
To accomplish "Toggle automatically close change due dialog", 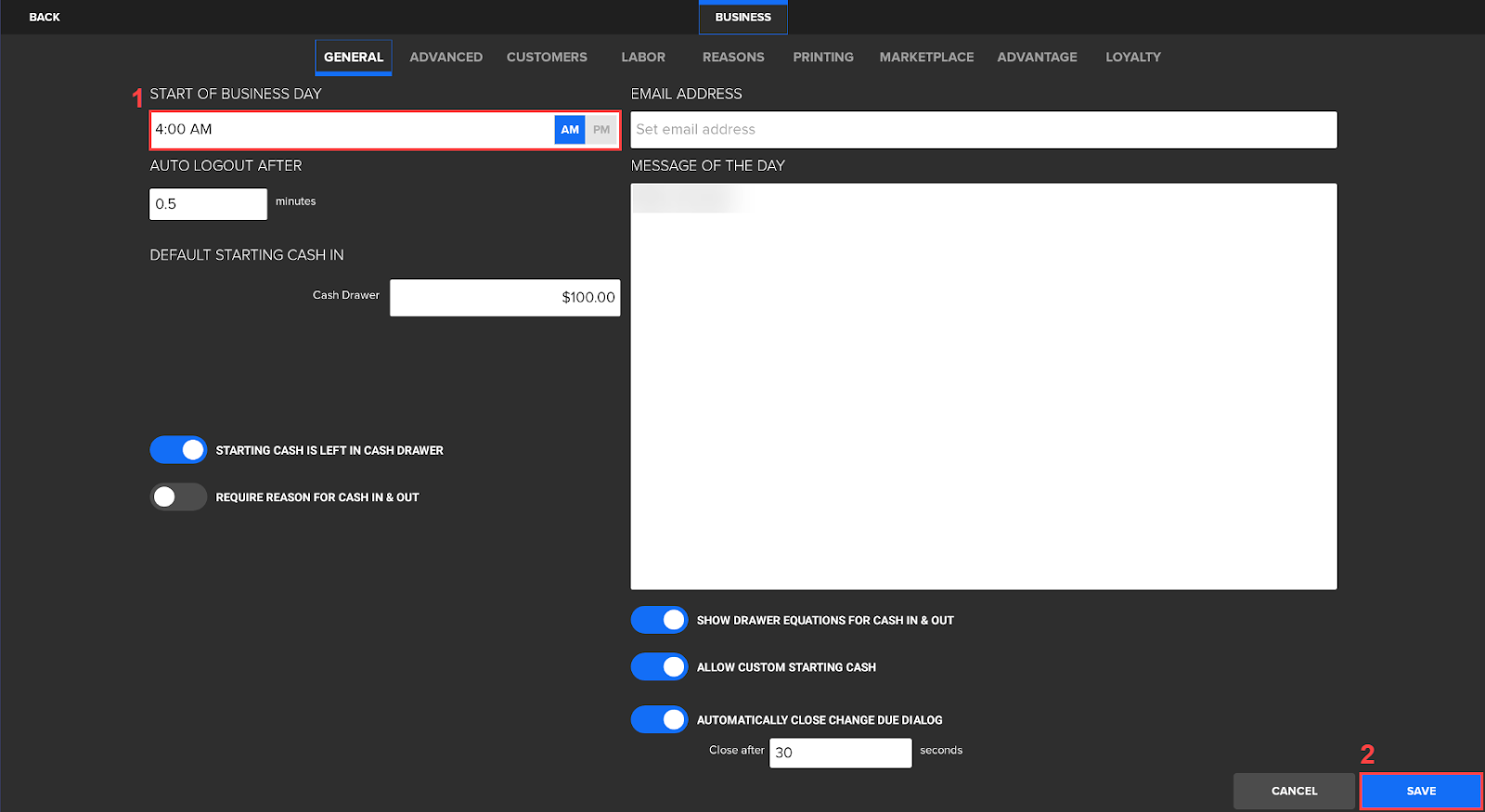I will pyautogui.click(x=659, y=719).
